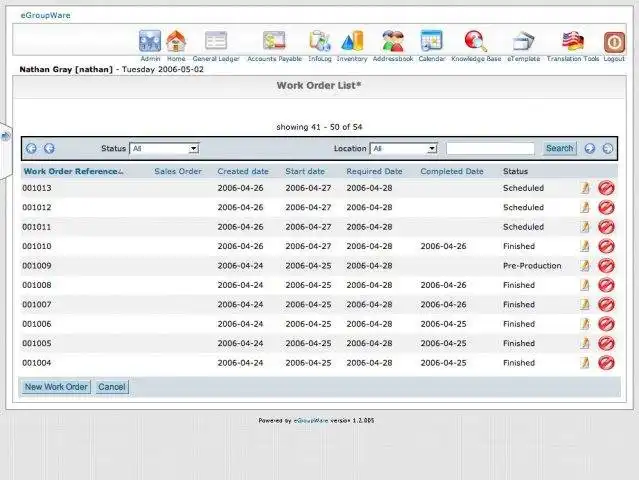Delete work order 001012
639x480 pixels.
[606, 207]
